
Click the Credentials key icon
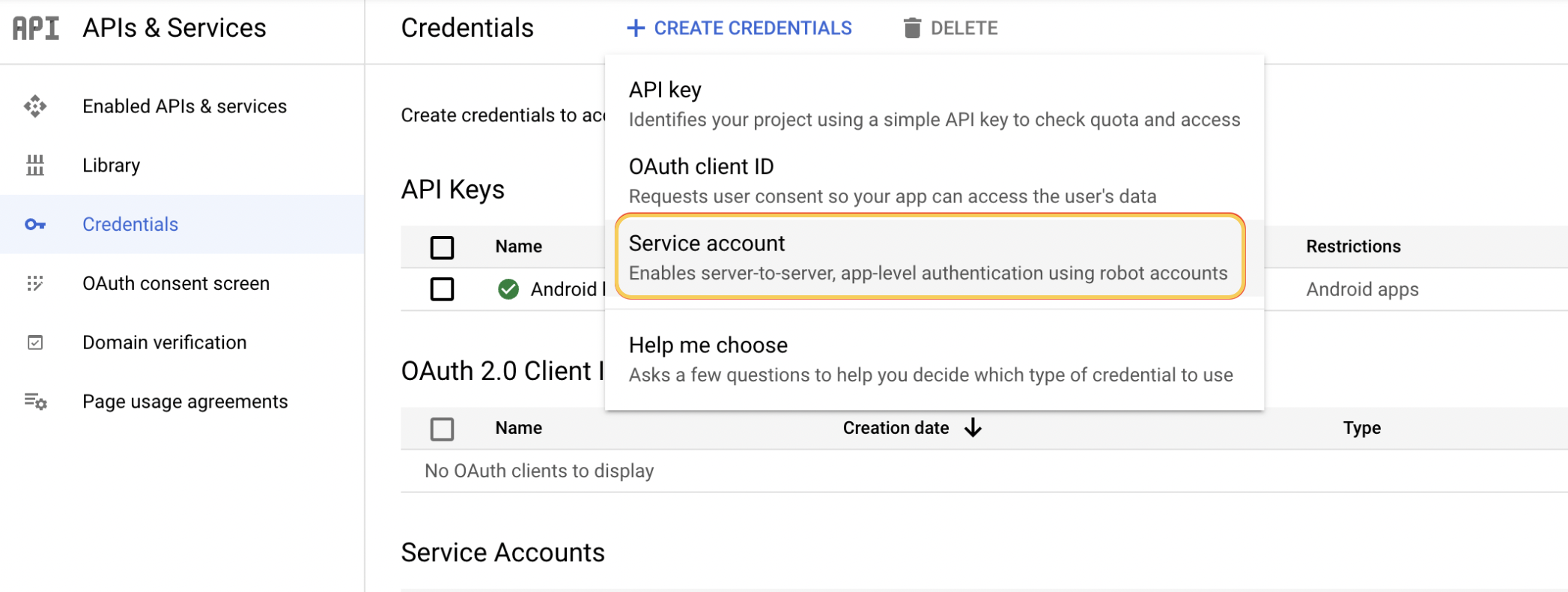(35, 224)
